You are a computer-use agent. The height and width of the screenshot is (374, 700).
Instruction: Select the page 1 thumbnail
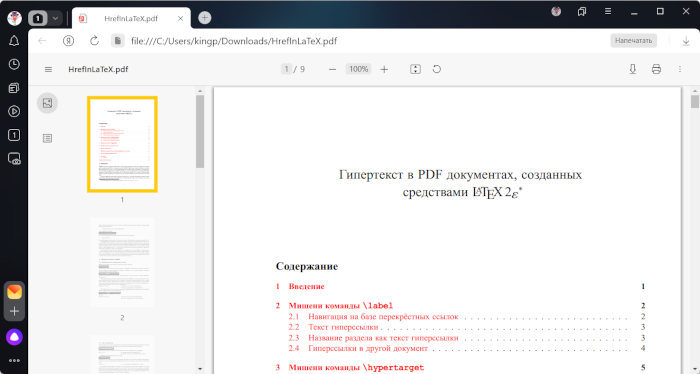point(122,144)
